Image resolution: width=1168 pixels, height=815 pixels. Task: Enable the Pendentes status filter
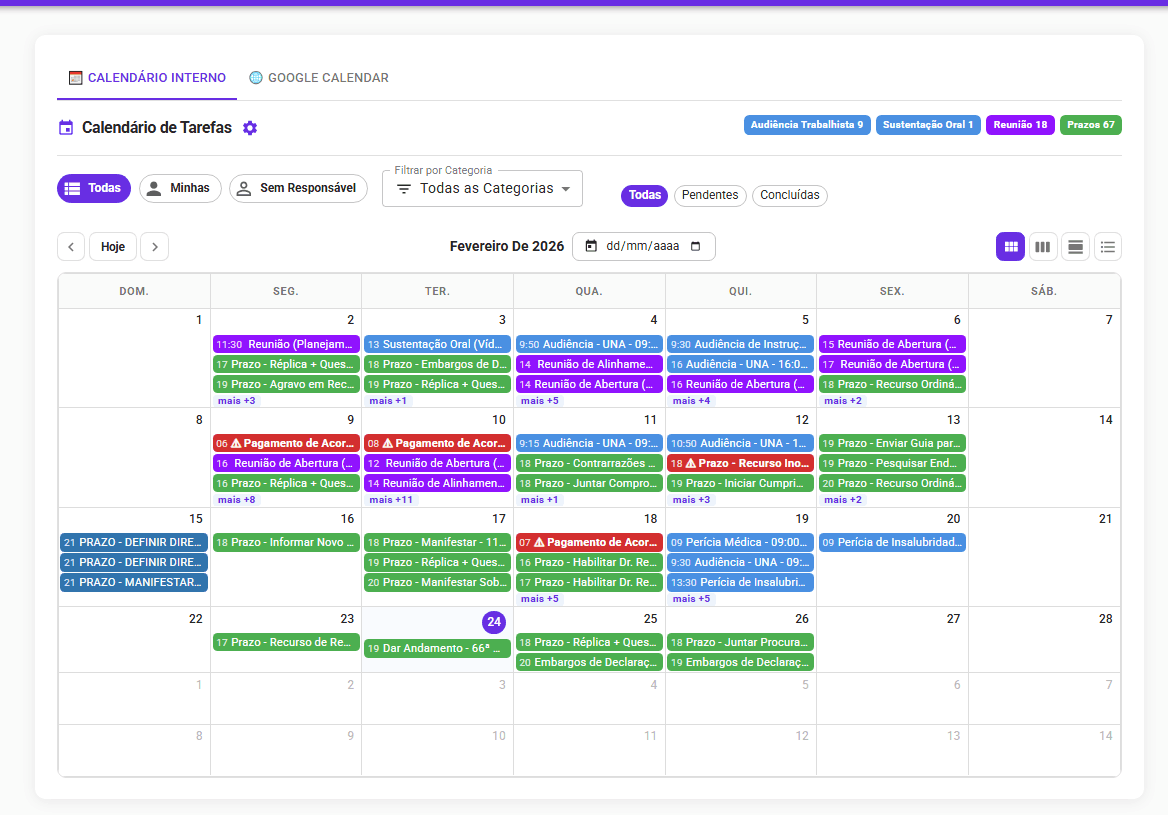click(x=710, y=196)
